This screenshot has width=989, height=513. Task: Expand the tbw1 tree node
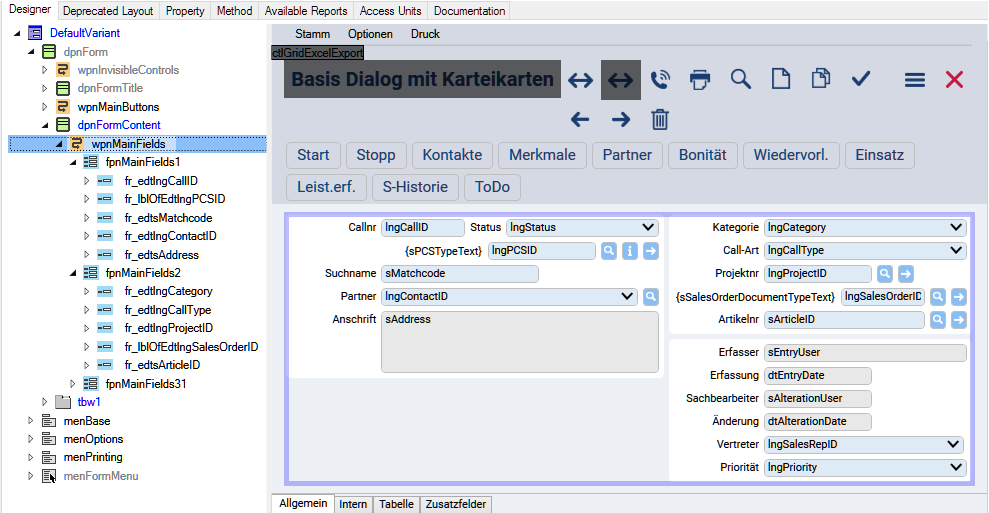pos(45,402)
